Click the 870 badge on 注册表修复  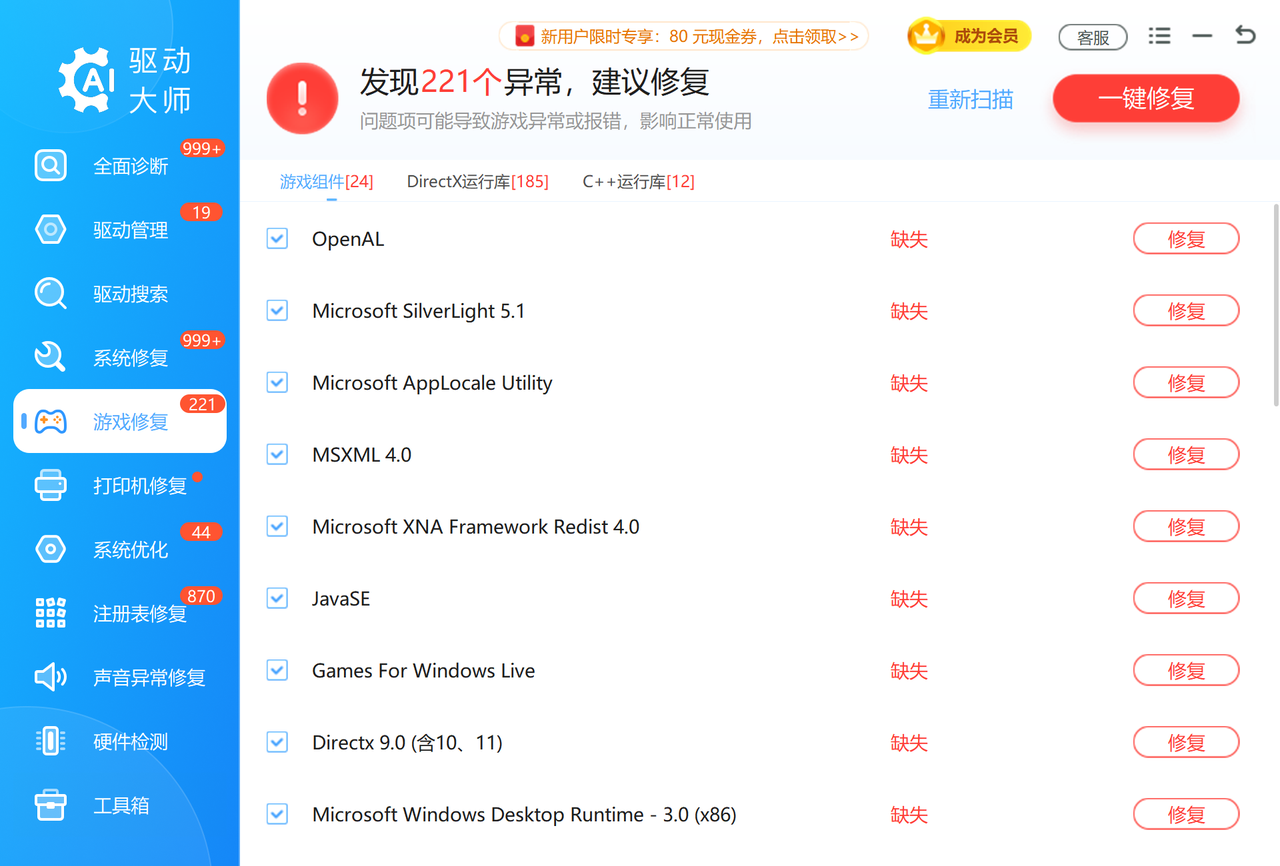coord(201,596)
